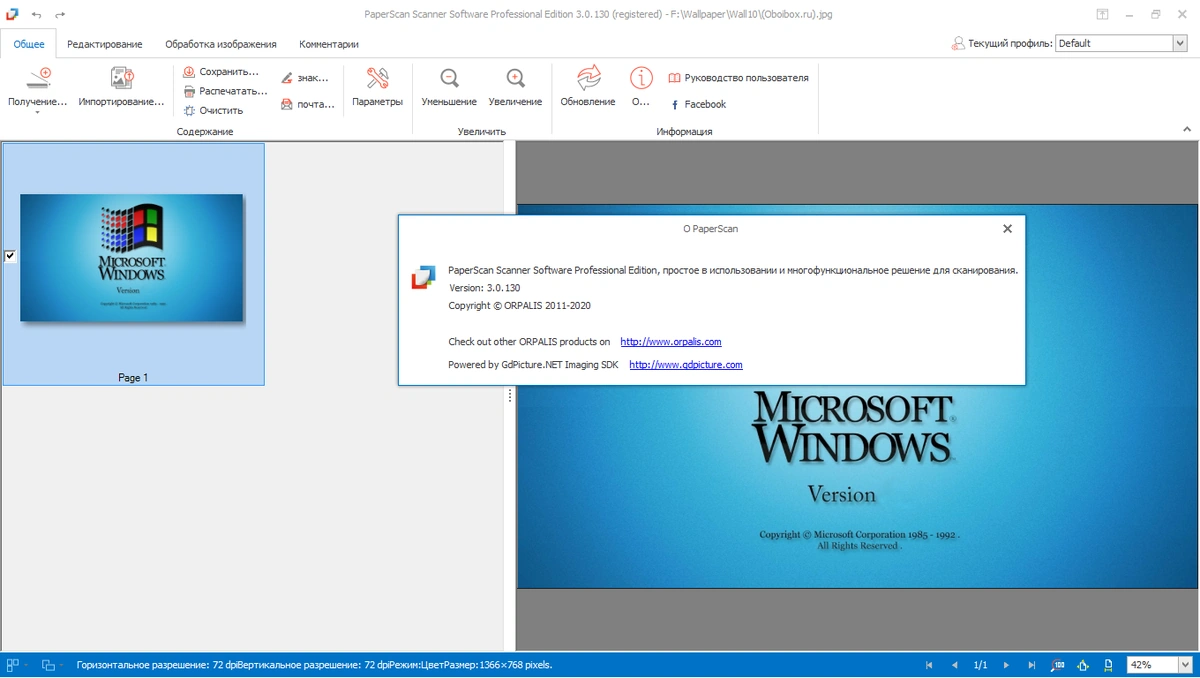The height and width of the screenshot is (678, 1200).
Task: Switch to the Общее tab
Action: [x=29, y=44]
